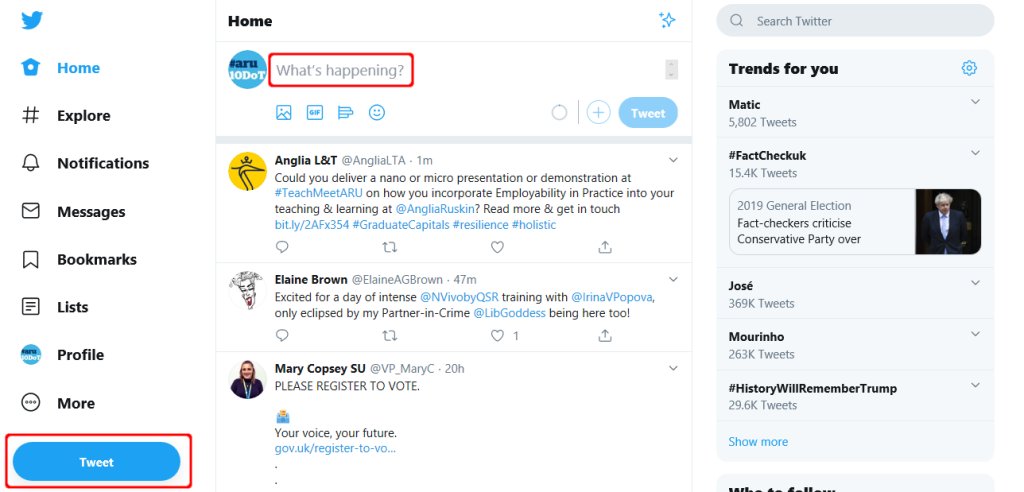The image size is (1024, 492).
Task: Expand options for Matic trend
Action: click(975, 102)
